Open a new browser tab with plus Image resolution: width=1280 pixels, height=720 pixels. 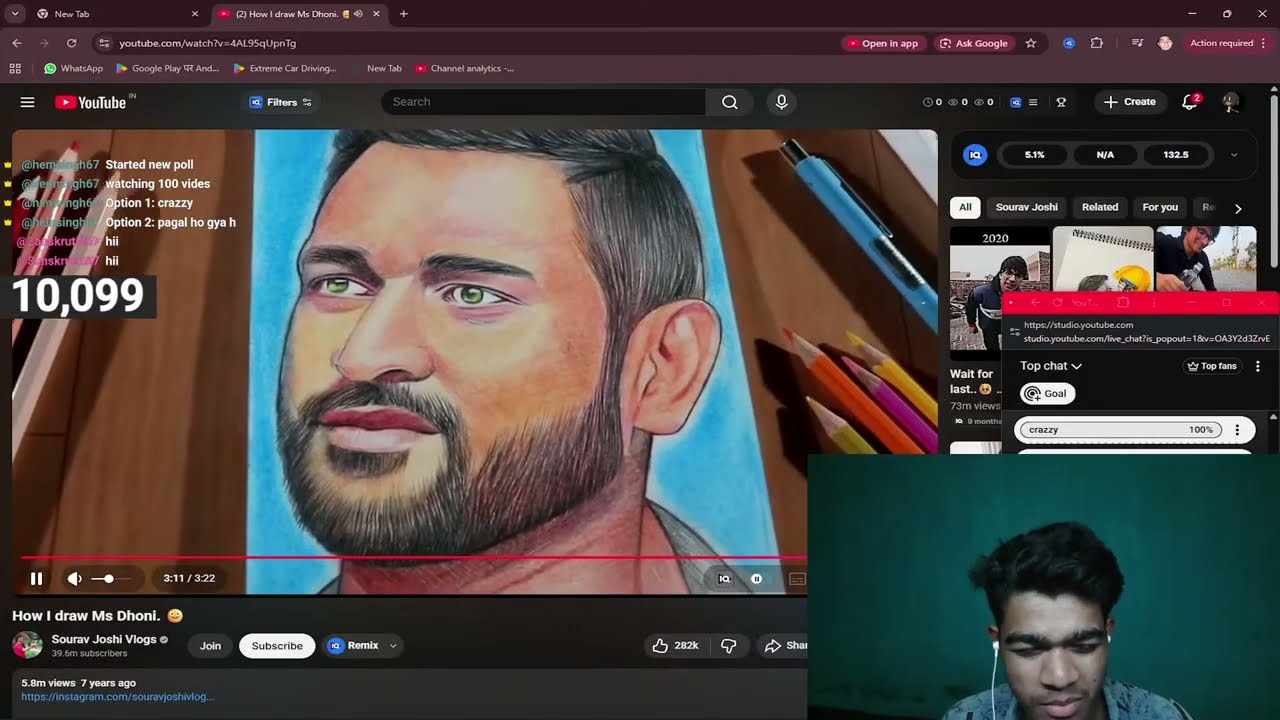(x=404, y=14)
